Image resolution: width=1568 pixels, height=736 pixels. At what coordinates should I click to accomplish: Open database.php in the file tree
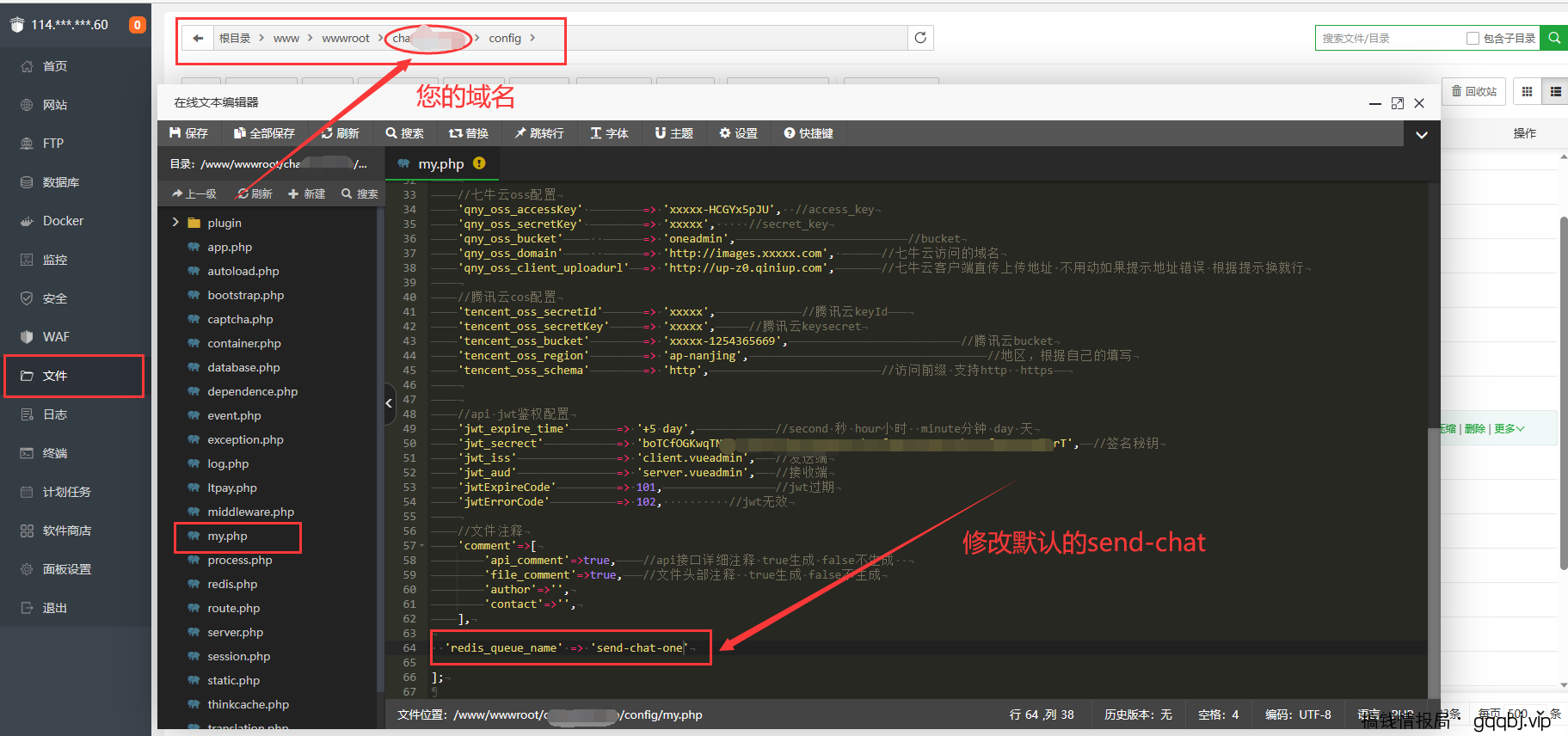tap(243, 367)
